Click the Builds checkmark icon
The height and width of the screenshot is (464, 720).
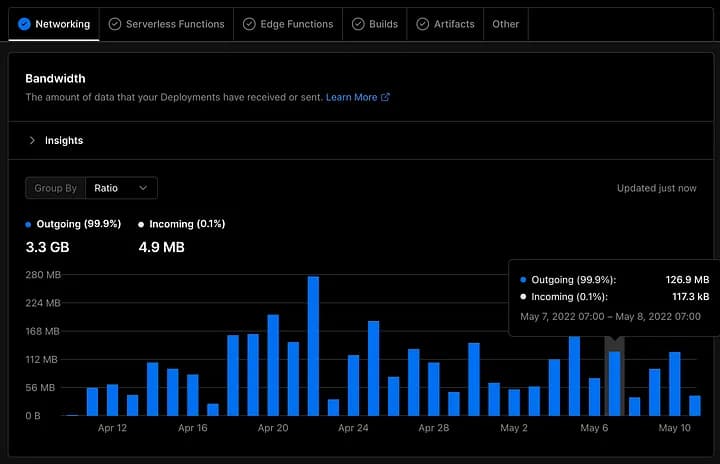tap(358, 24)
